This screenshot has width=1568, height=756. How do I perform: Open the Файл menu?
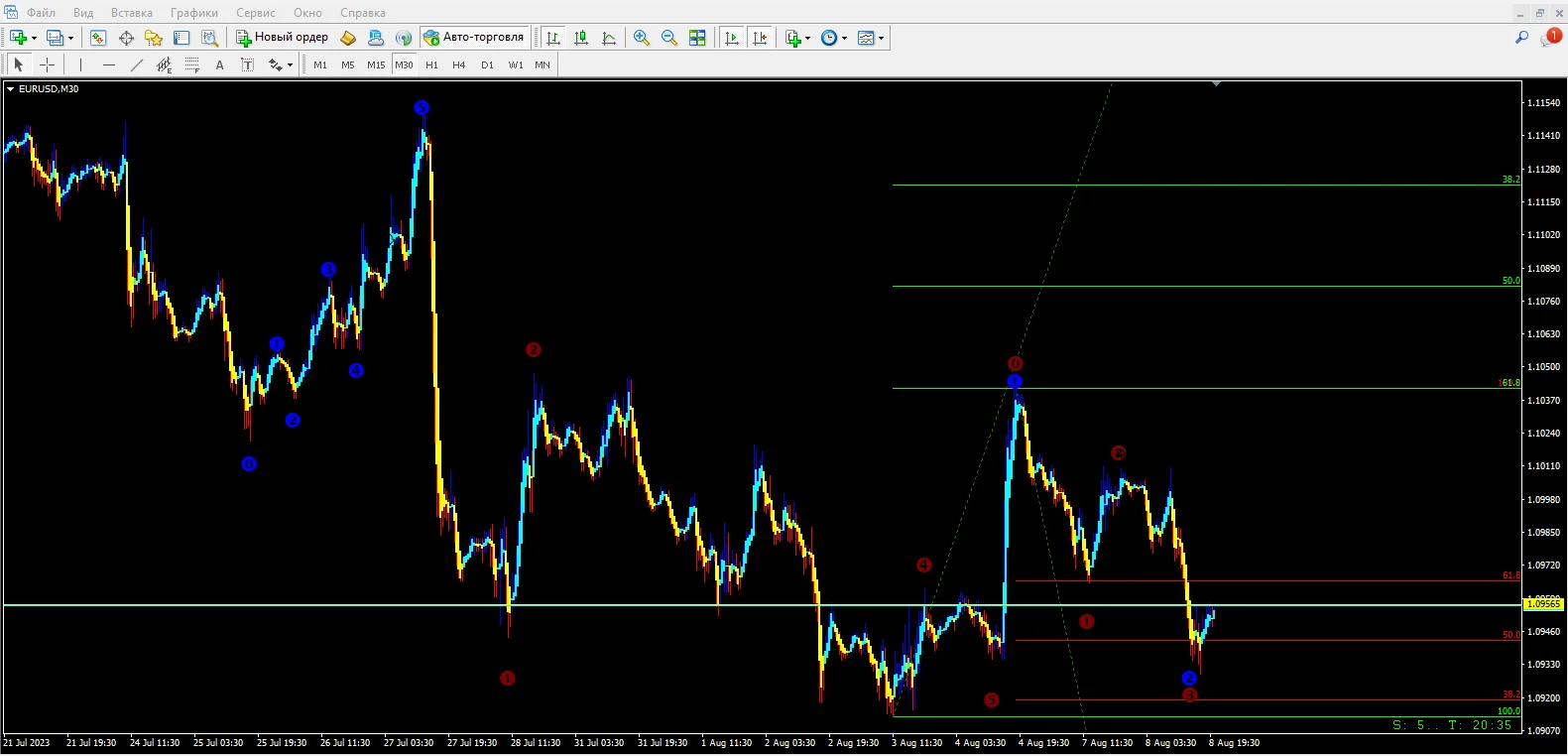pos(41,13)
